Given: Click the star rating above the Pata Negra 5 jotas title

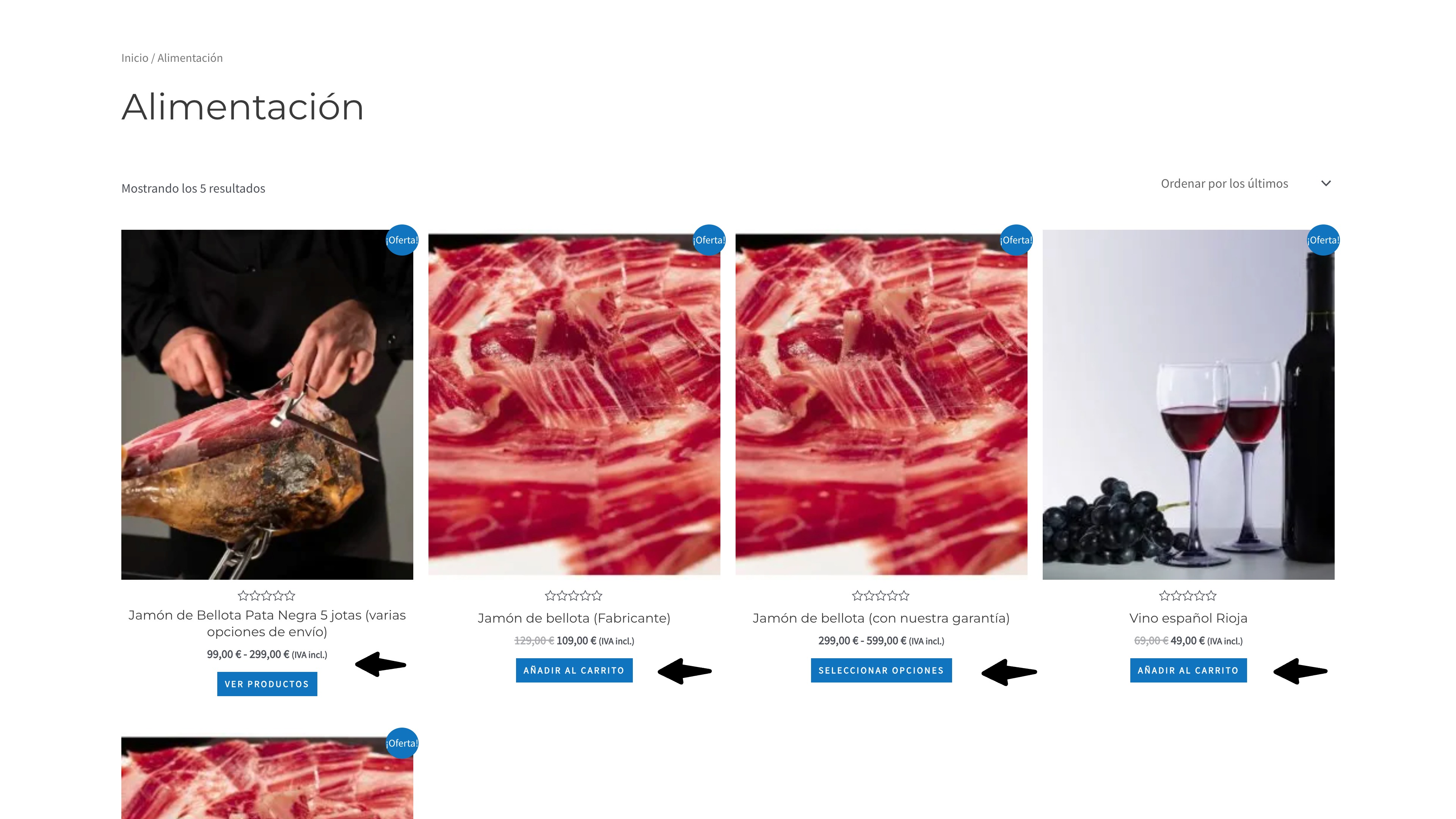Looking at the screenshot, I should [x=267, y=596].
